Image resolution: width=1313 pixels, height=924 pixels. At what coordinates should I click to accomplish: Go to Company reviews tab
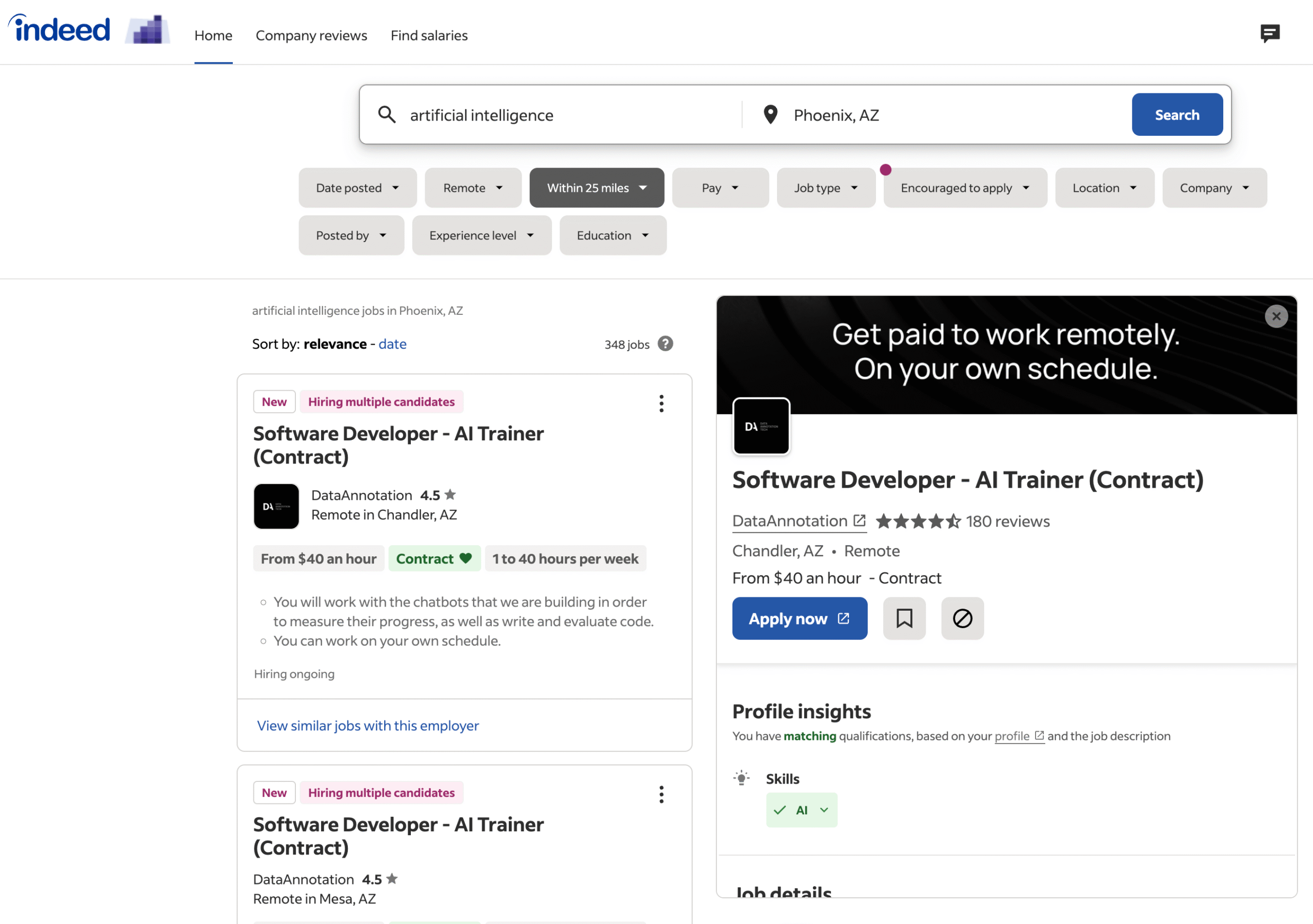tap(311, 35)
